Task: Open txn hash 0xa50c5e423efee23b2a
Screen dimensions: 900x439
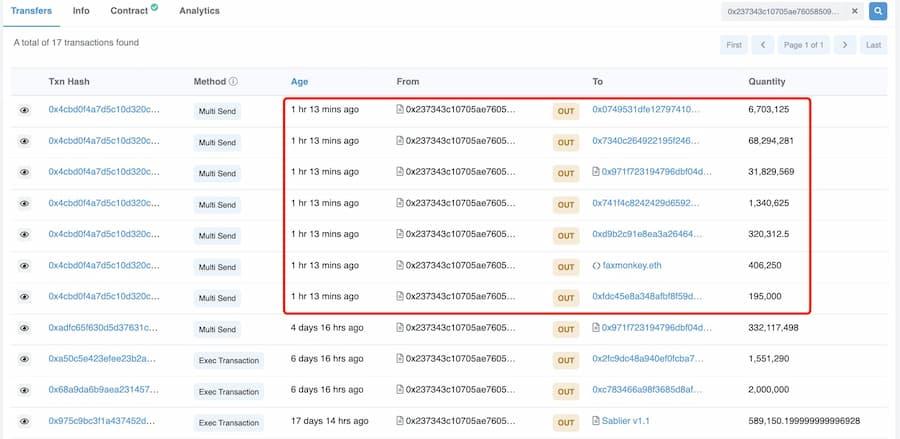Action: pyautogui.click(x=103, y=359)
